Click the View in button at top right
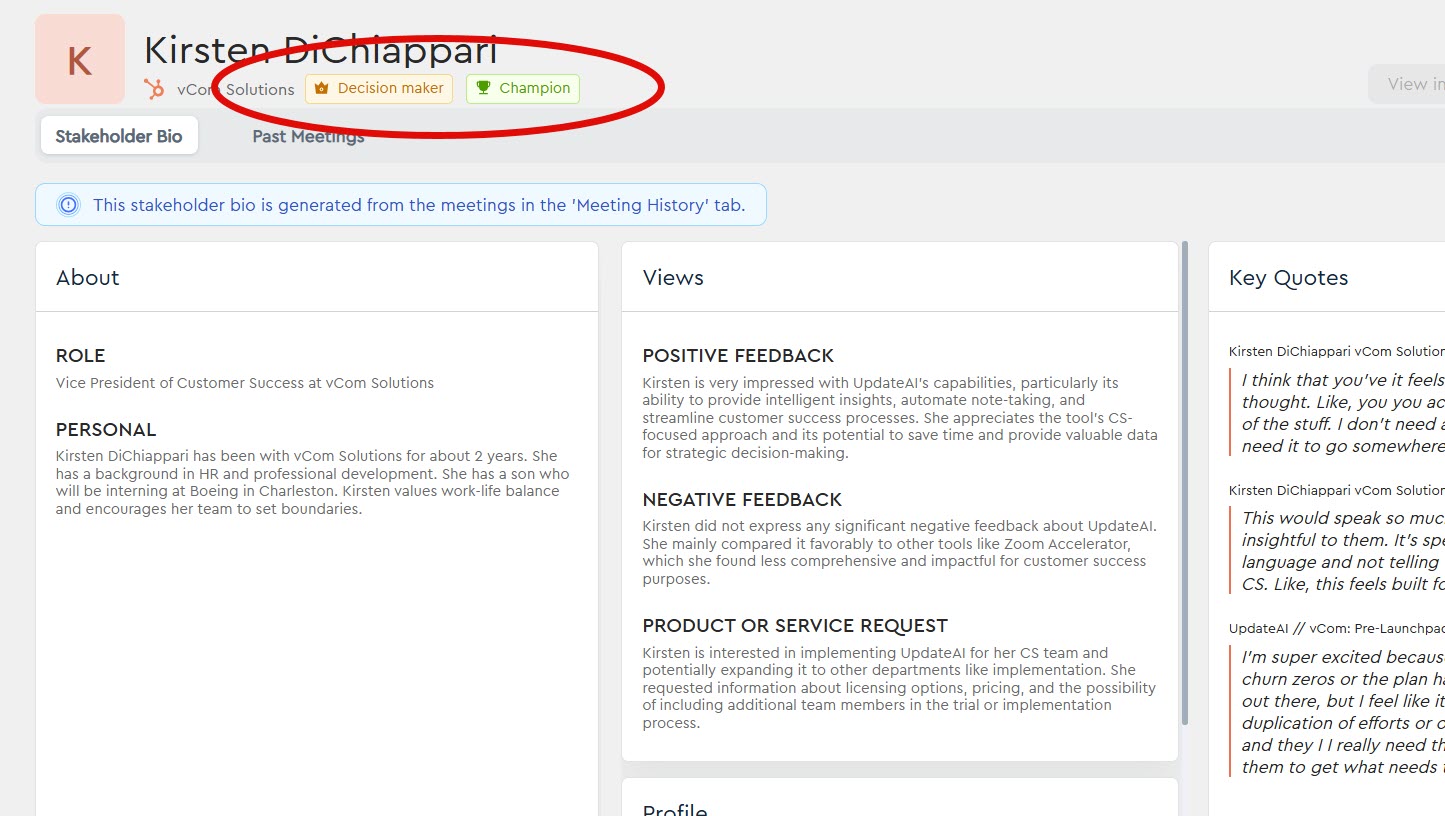 [x=1406, y=84]
